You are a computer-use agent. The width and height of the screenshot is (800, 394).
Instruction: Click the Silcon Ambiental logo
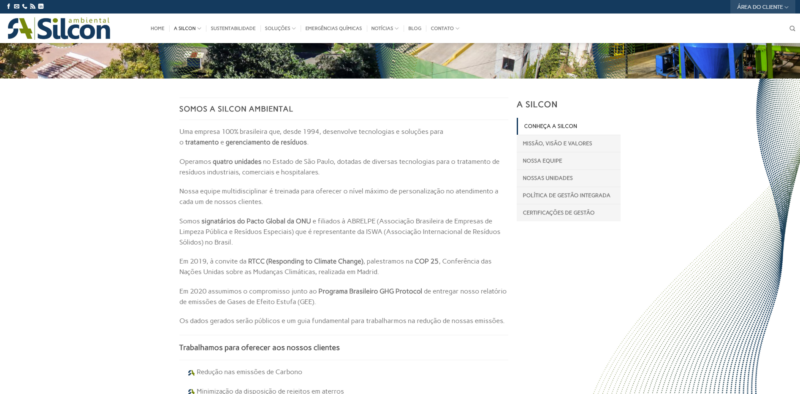click(x=59, y=29)
